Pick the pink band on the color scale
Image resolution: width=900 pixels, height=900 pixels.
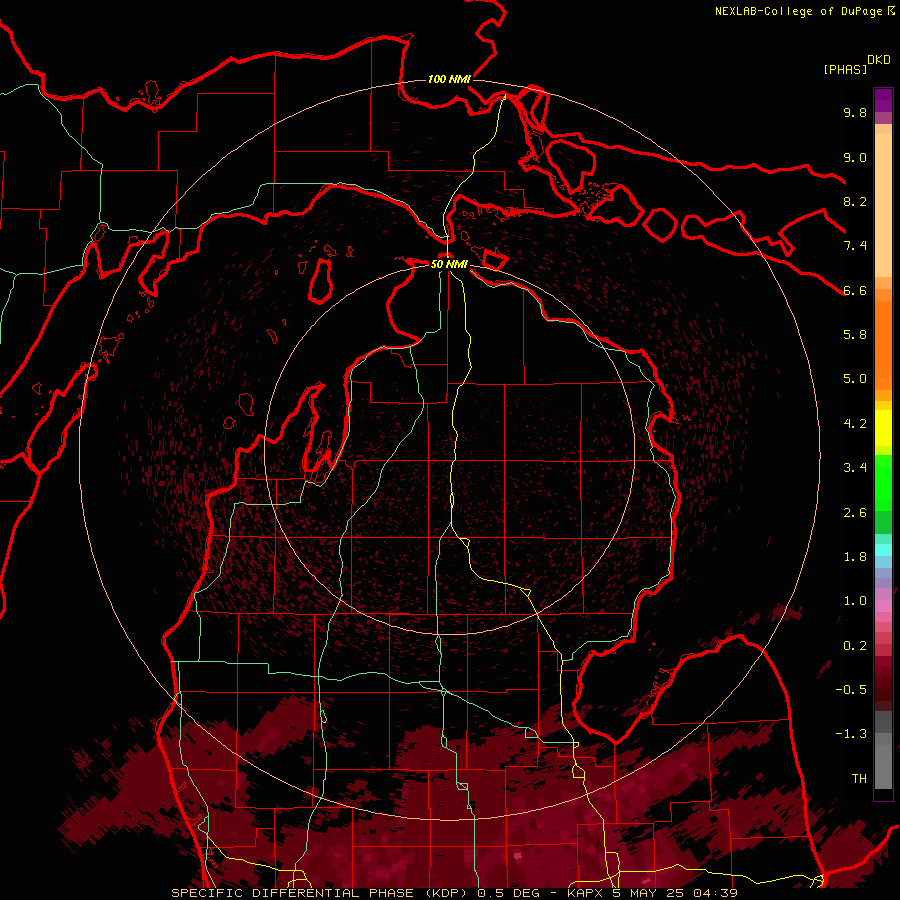883,606
